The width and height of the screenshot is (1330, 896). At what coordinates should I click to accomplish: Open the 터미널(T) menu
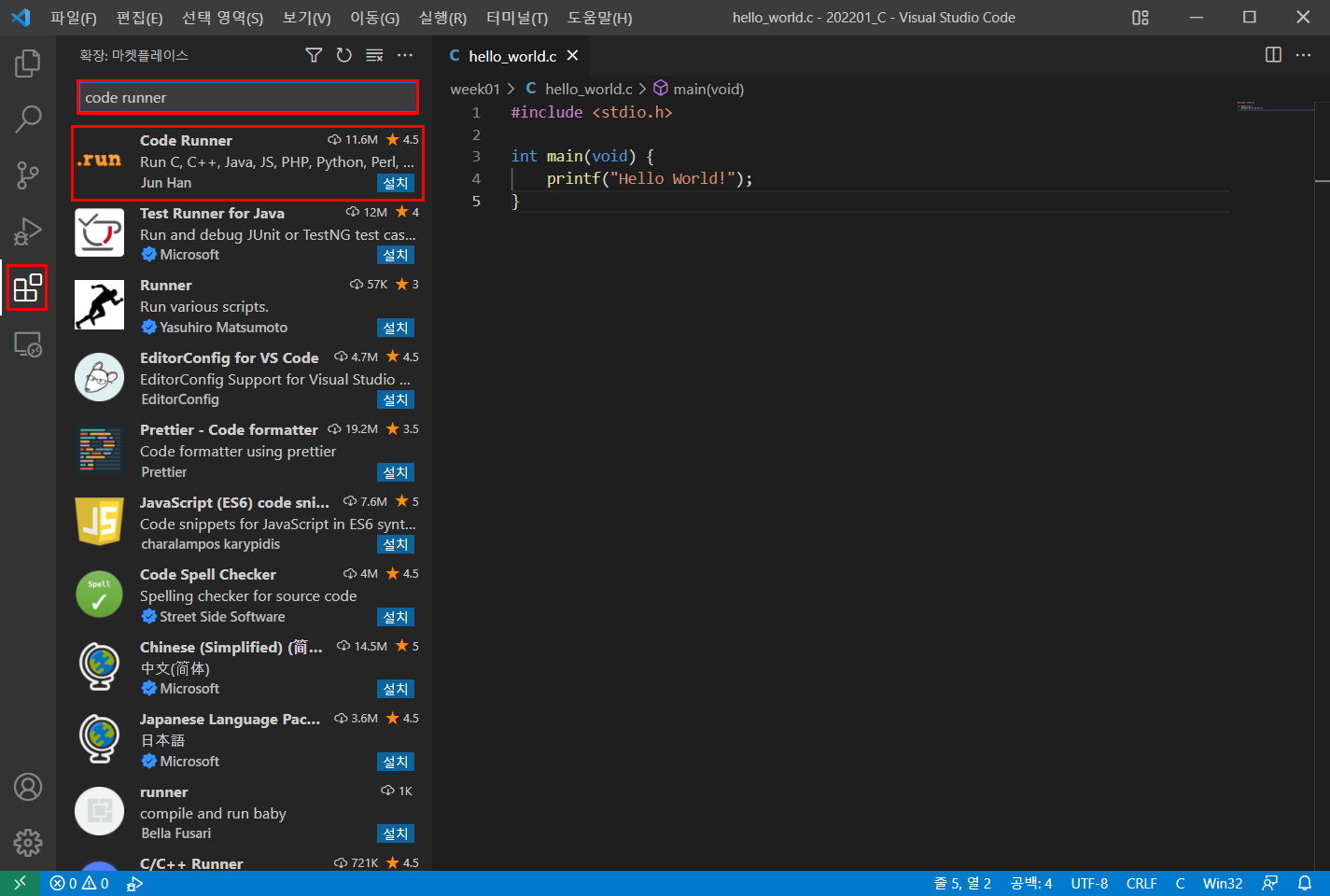517,18
